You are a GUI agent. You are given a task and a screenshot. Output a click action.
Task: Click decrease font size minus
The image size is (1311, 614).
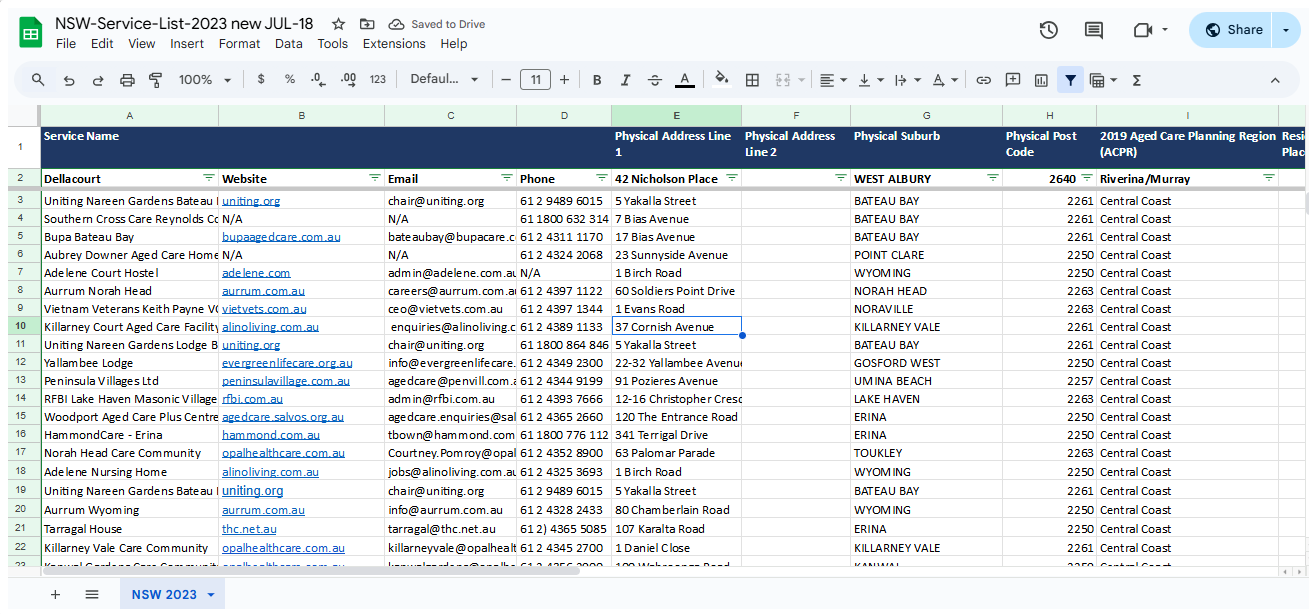(x=506, y=80)
